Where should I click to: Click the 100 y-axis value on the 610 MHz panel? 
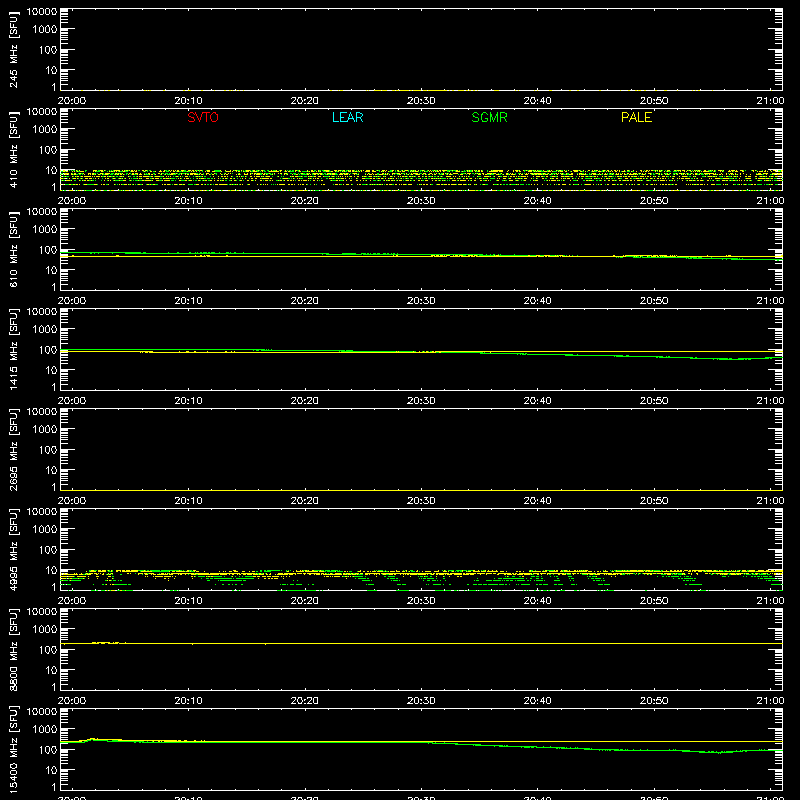[x=48, y=250]
